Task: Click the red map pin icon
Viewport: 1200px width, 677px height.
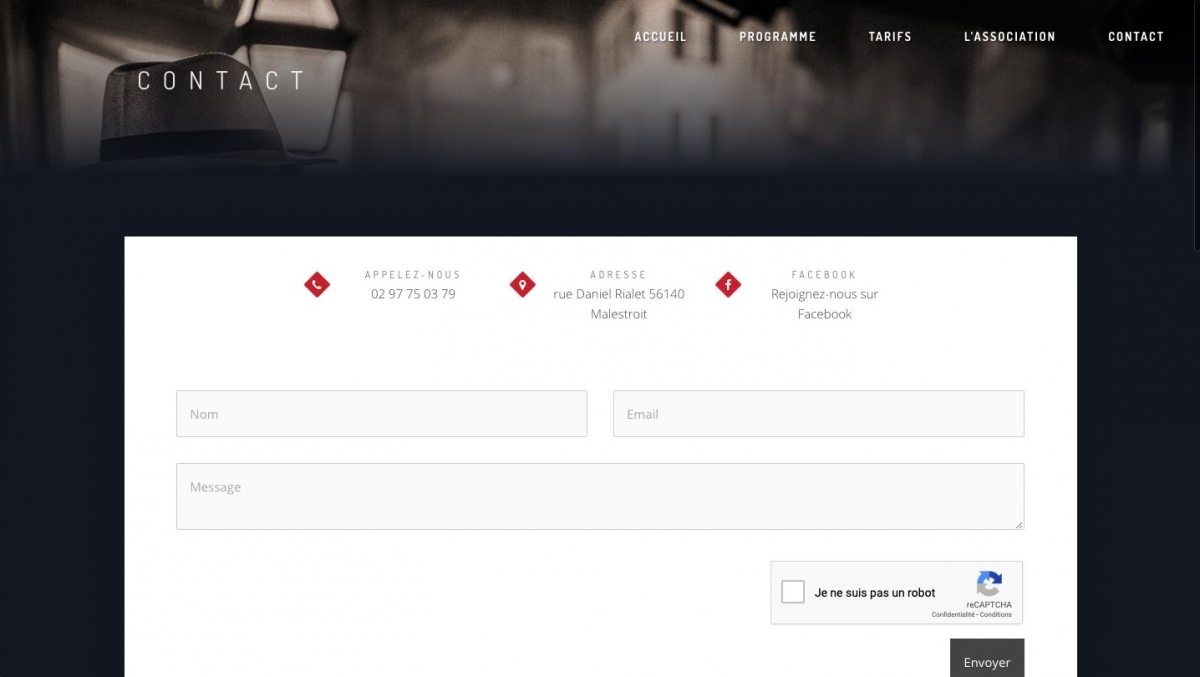Action: [x=523, y=285]
